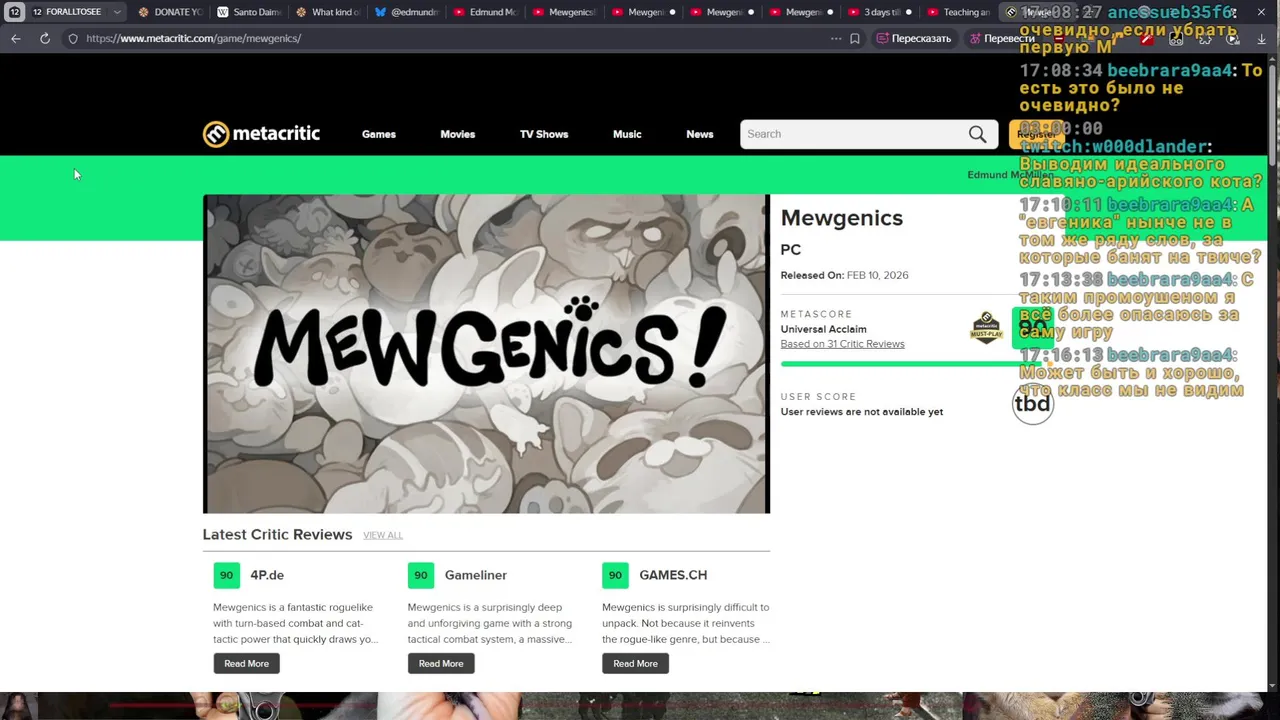Click the USER SCORE label
Image resolution: width=1280 pixels, height=720 pixels.
(818, 397)
